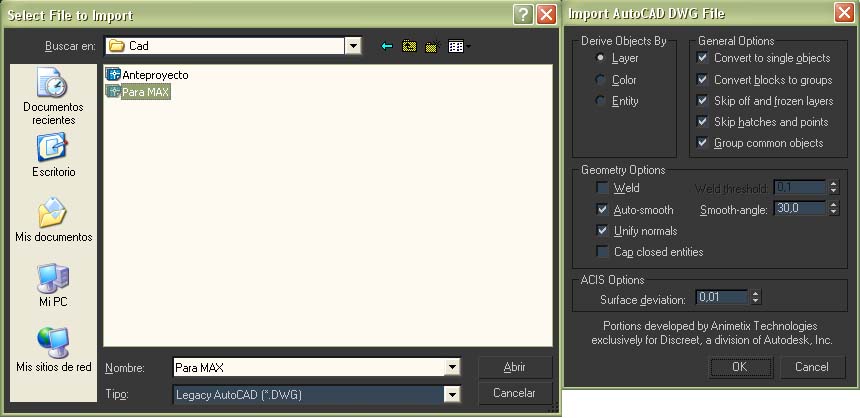Image resolution: width=860 pixels, height=418 pixels.
Task: Select Derive Objects By Entity
Action: (x=618, y=101)
